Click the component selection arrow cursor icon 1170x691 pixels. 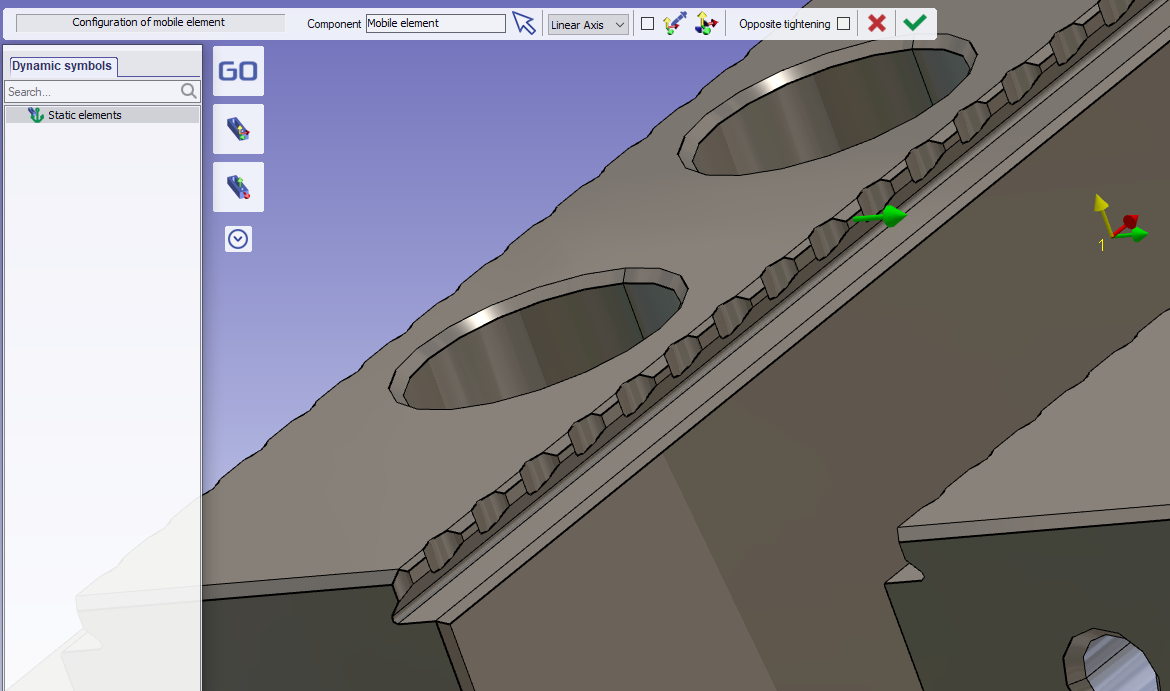pos(524,23)
